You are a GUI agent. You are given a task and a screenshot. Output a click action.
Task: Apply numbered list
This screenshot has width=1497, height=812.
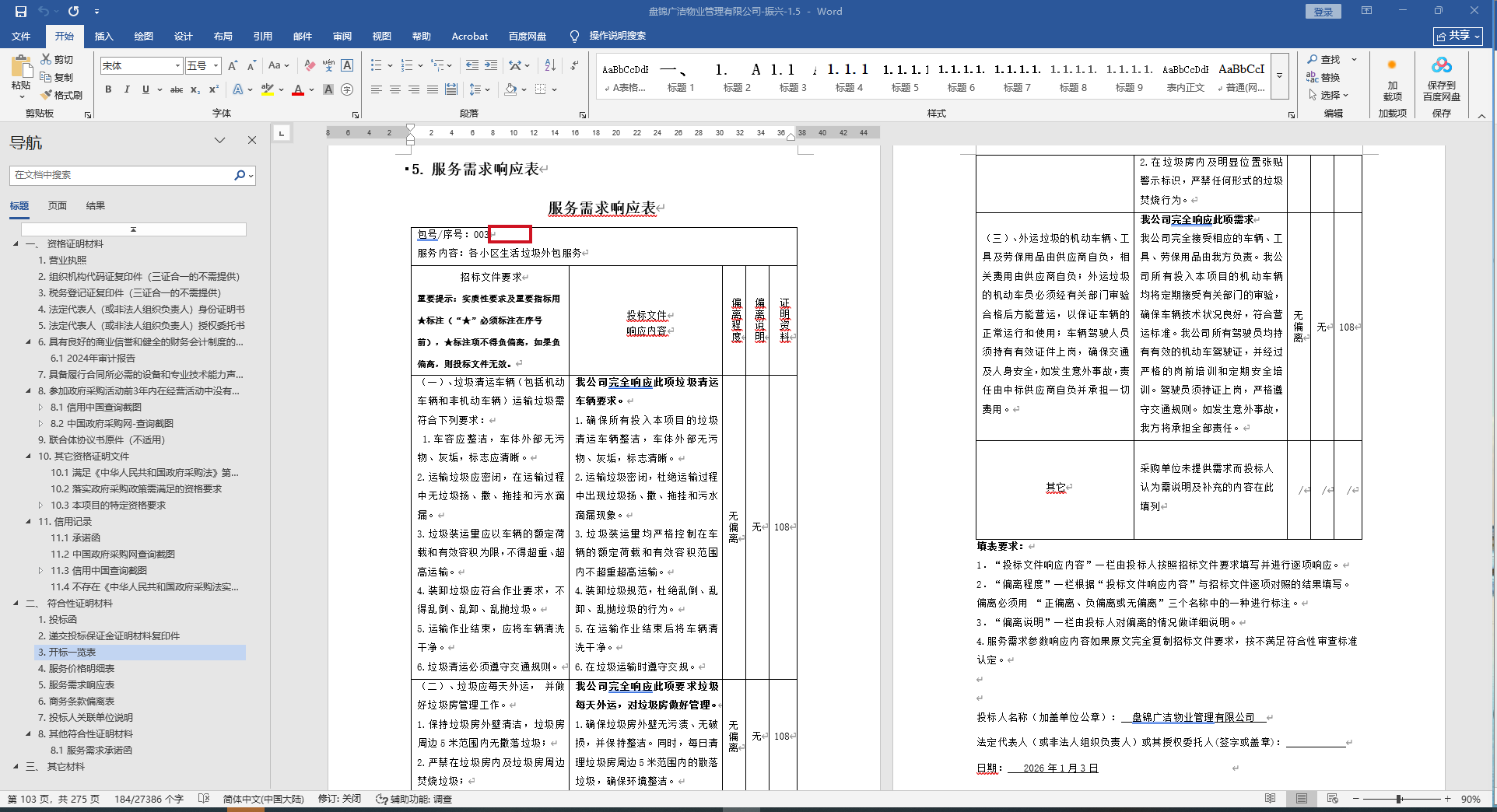point(406,66)
